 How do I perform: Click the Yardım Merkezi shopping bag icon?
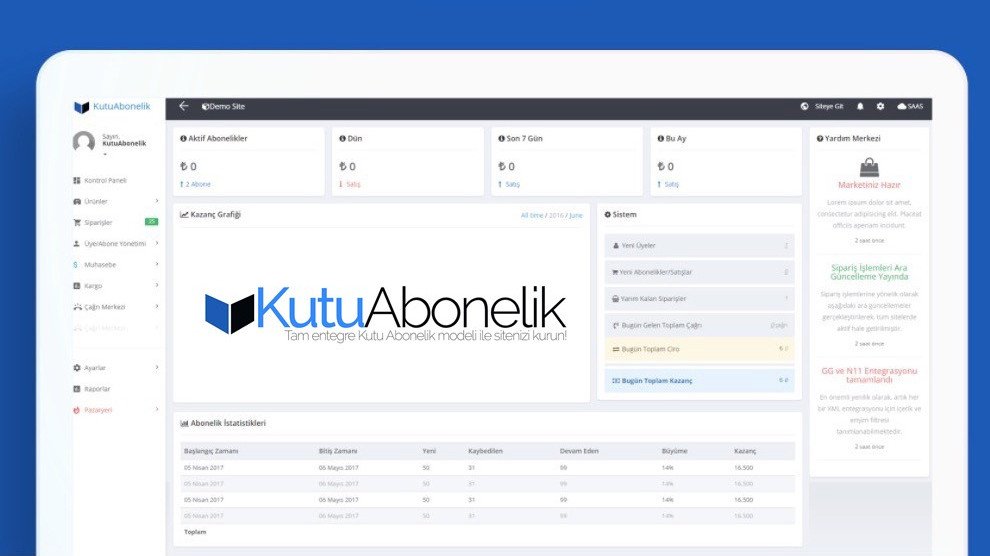pos(869,167)
